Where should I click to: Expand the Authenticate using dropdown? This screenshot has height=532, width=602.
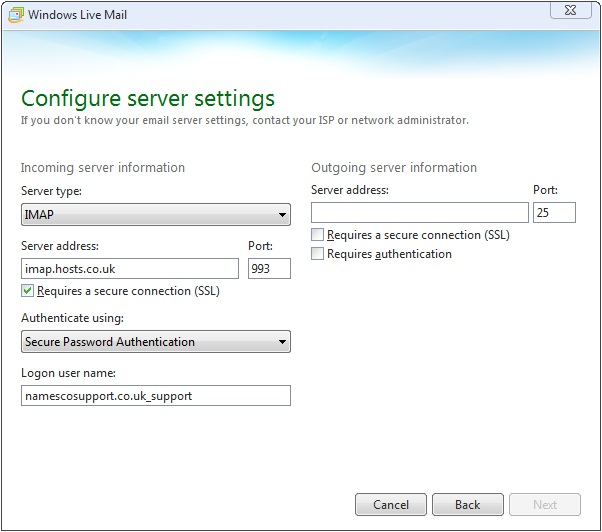click(x=156, y=342)
